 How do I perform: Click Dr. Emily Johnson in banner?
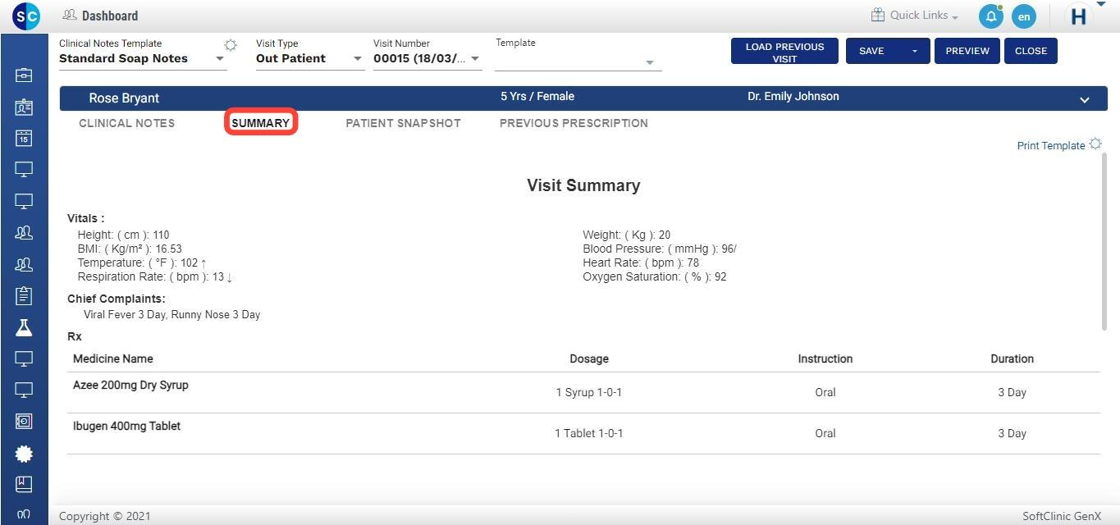coord(793,96)
